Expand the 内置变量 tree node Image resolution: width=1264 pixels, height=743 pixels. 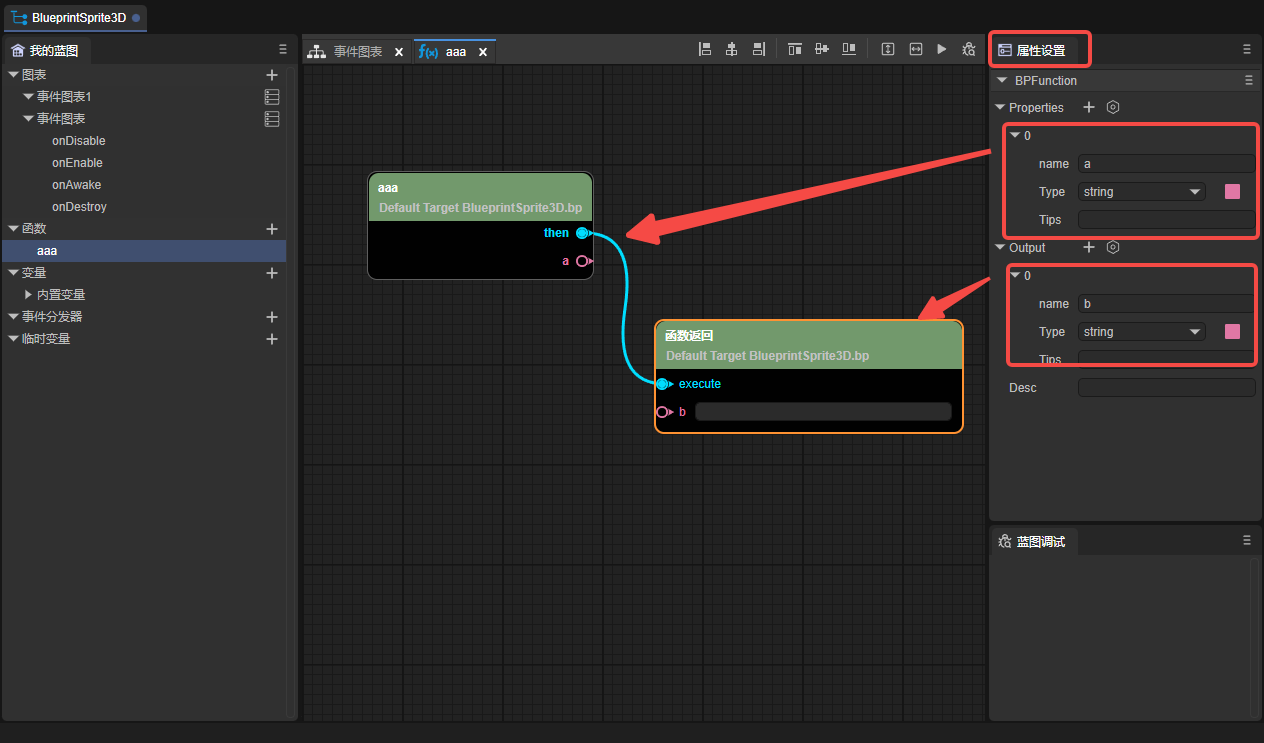tap(28, 295)
